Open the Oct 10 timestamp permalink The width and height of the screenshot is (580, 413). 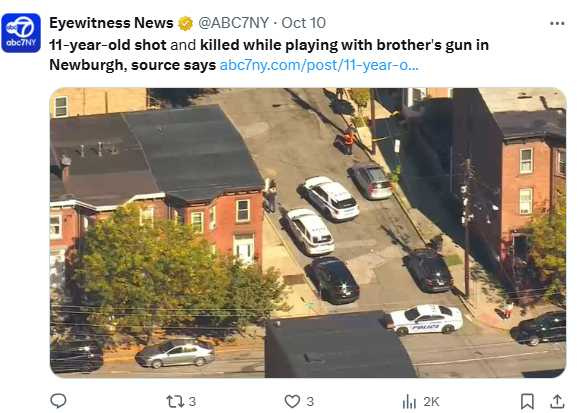coord(304,23)
